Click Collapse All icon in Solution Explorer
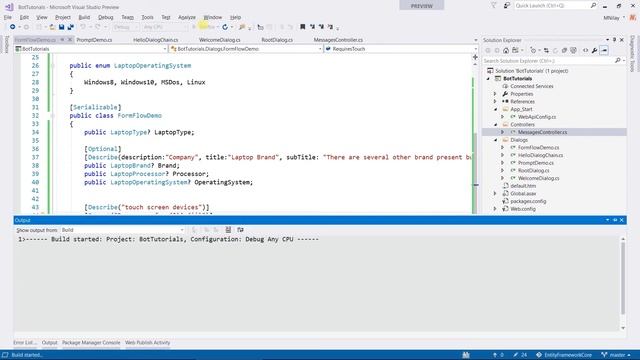640x360 pixels. (x=564, y=50)
